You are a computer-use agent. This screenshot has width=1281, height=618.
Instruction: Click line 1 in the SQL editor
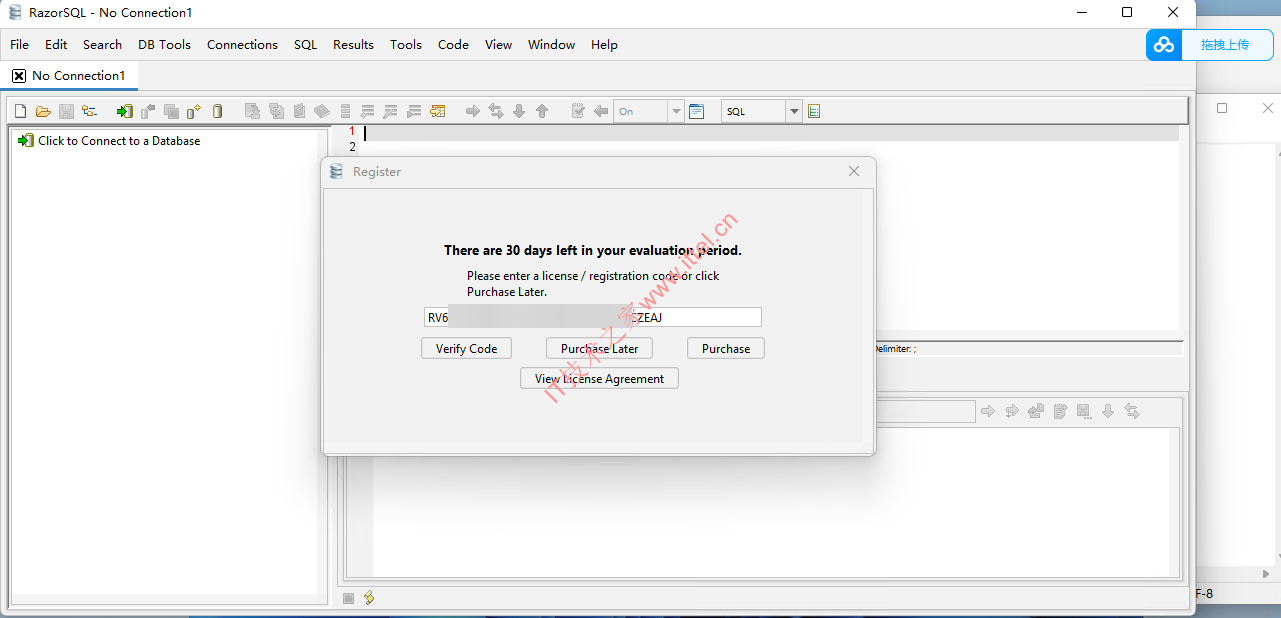tap(770, 132)
